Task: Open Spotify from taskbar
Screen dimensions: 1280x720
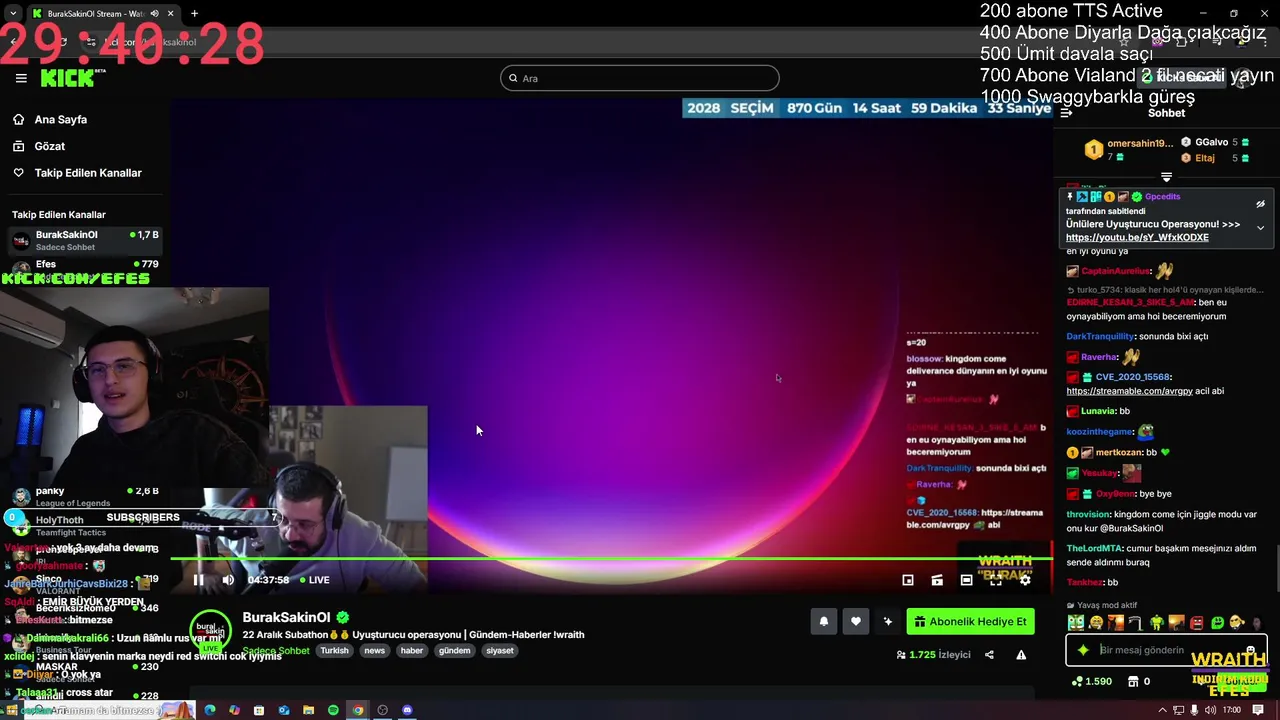Action: click(x=333, y=710)
